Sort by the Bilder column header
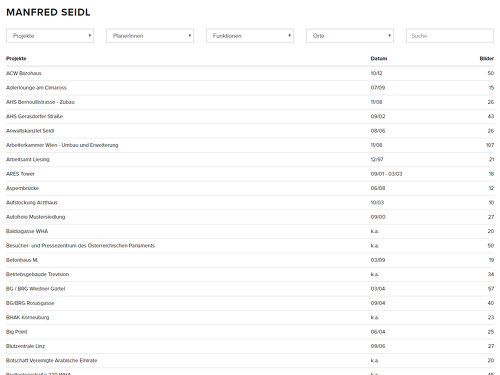Viewport: 500px width, 375px height. coord(487,59)
